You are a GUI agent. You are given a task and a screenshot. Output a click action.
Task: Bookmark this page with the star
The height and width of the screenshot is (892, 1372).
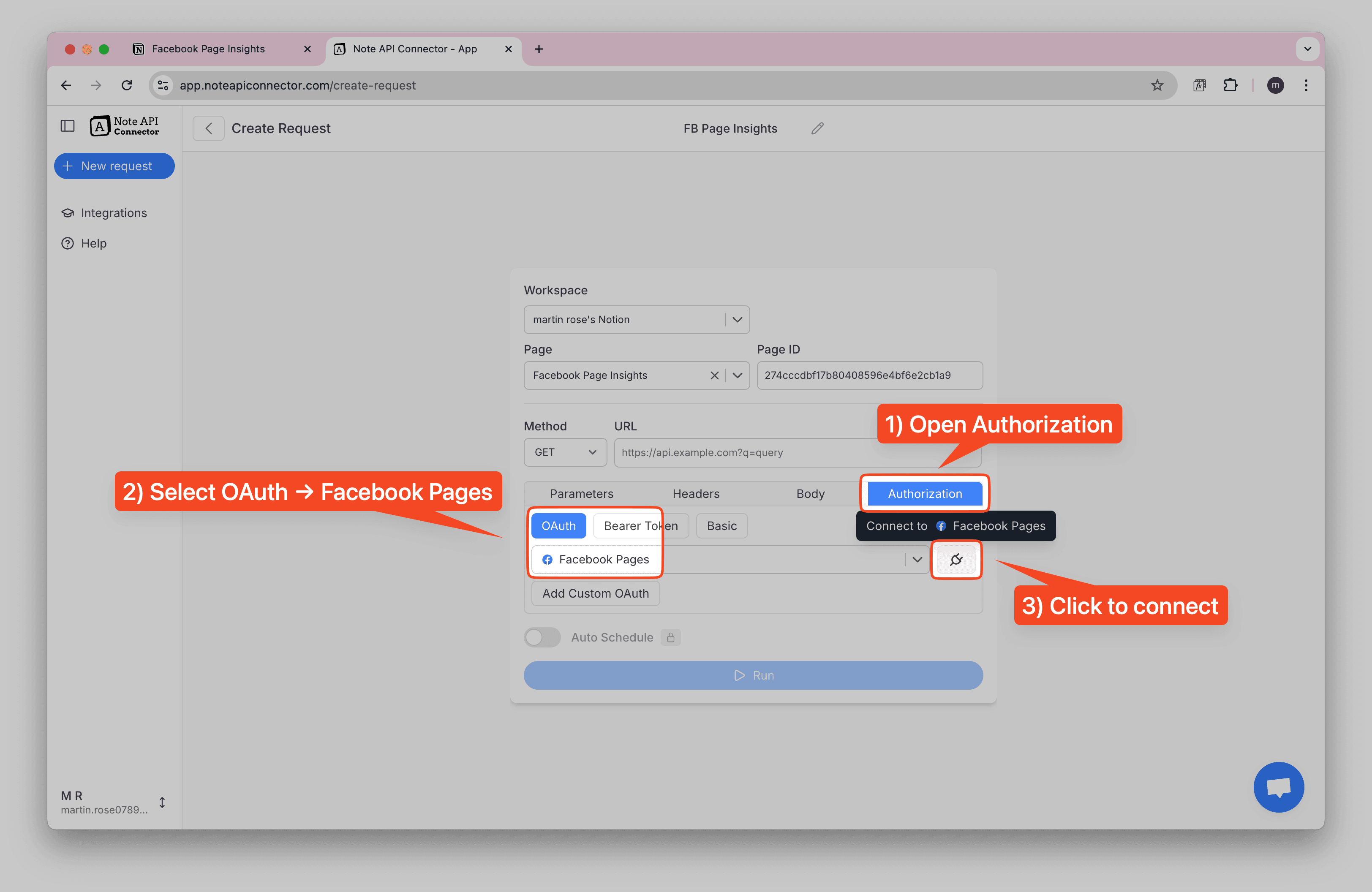click(x=1157, y=85)
